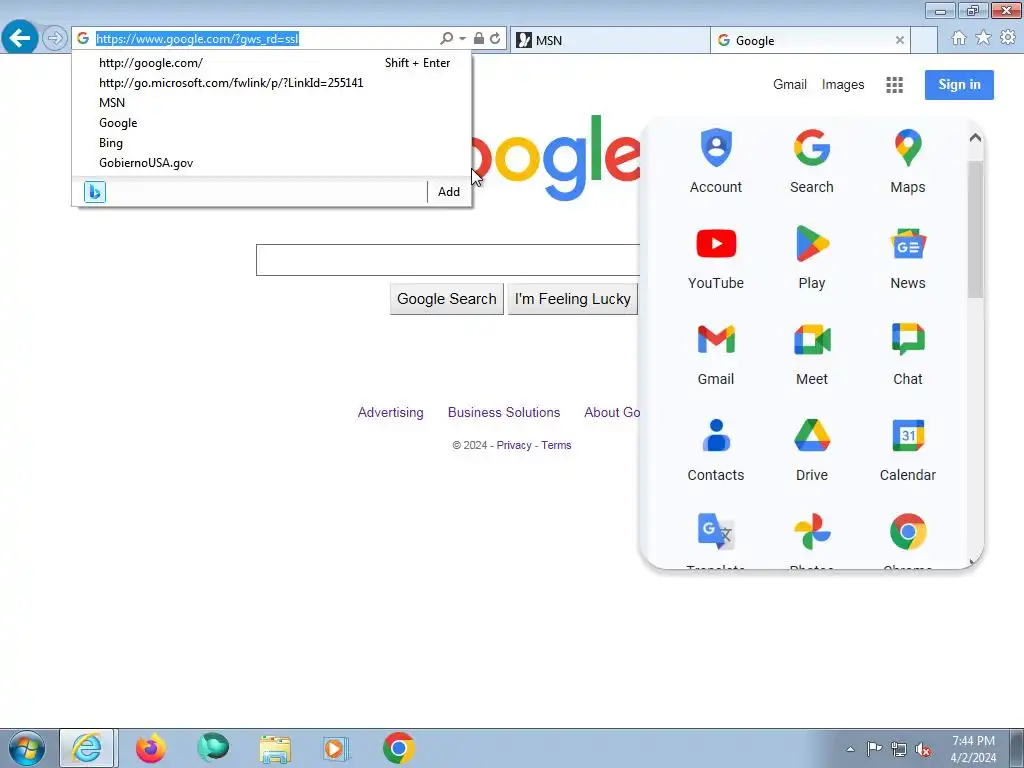Open Favorites star icon
1024x768 pixels.
983,38
